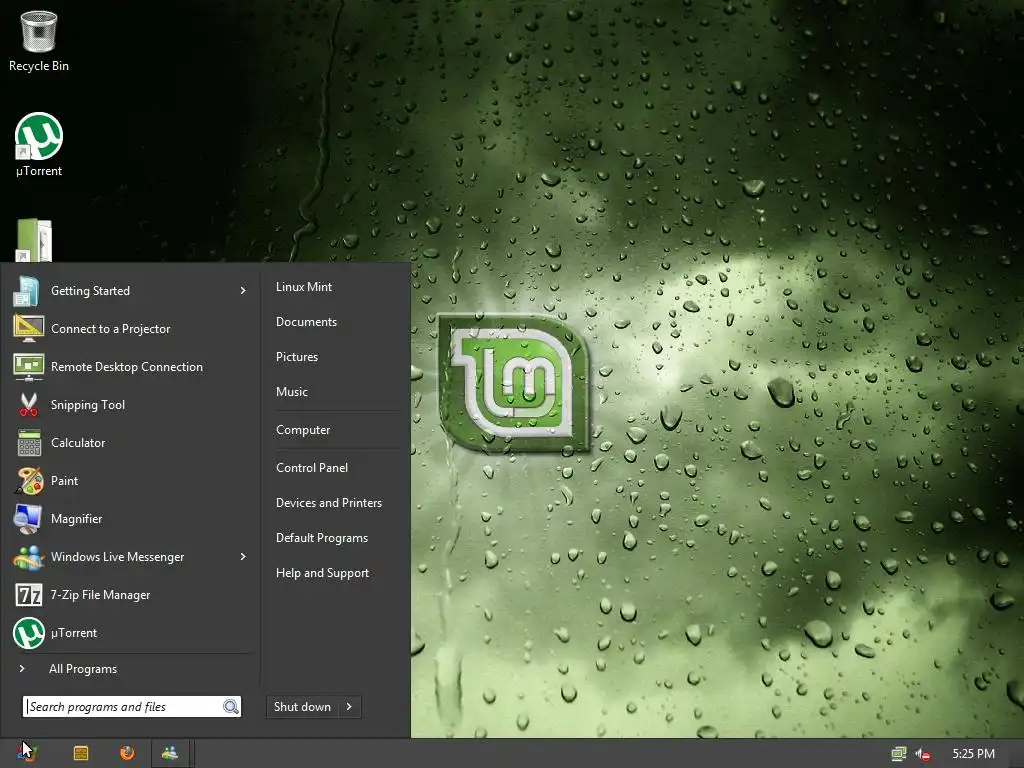Screen dimensions: 1024x768
Task: Click the Getting Started icon in the Start menu
Action: [28, 291]
